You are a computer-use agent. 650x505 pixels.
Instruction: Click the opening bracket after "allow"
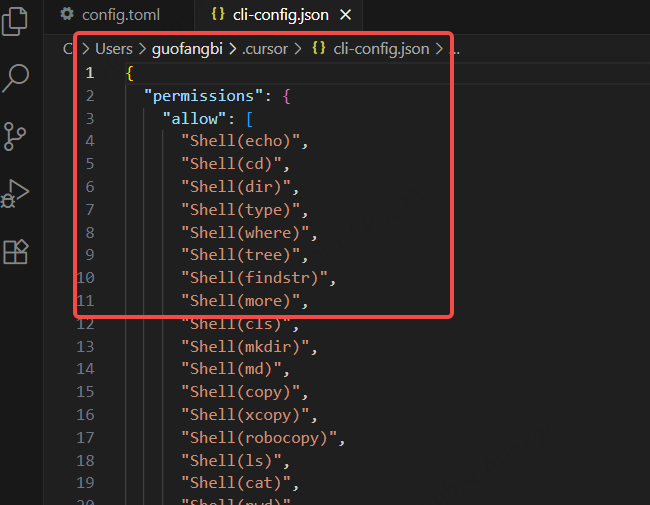[249, 119]
